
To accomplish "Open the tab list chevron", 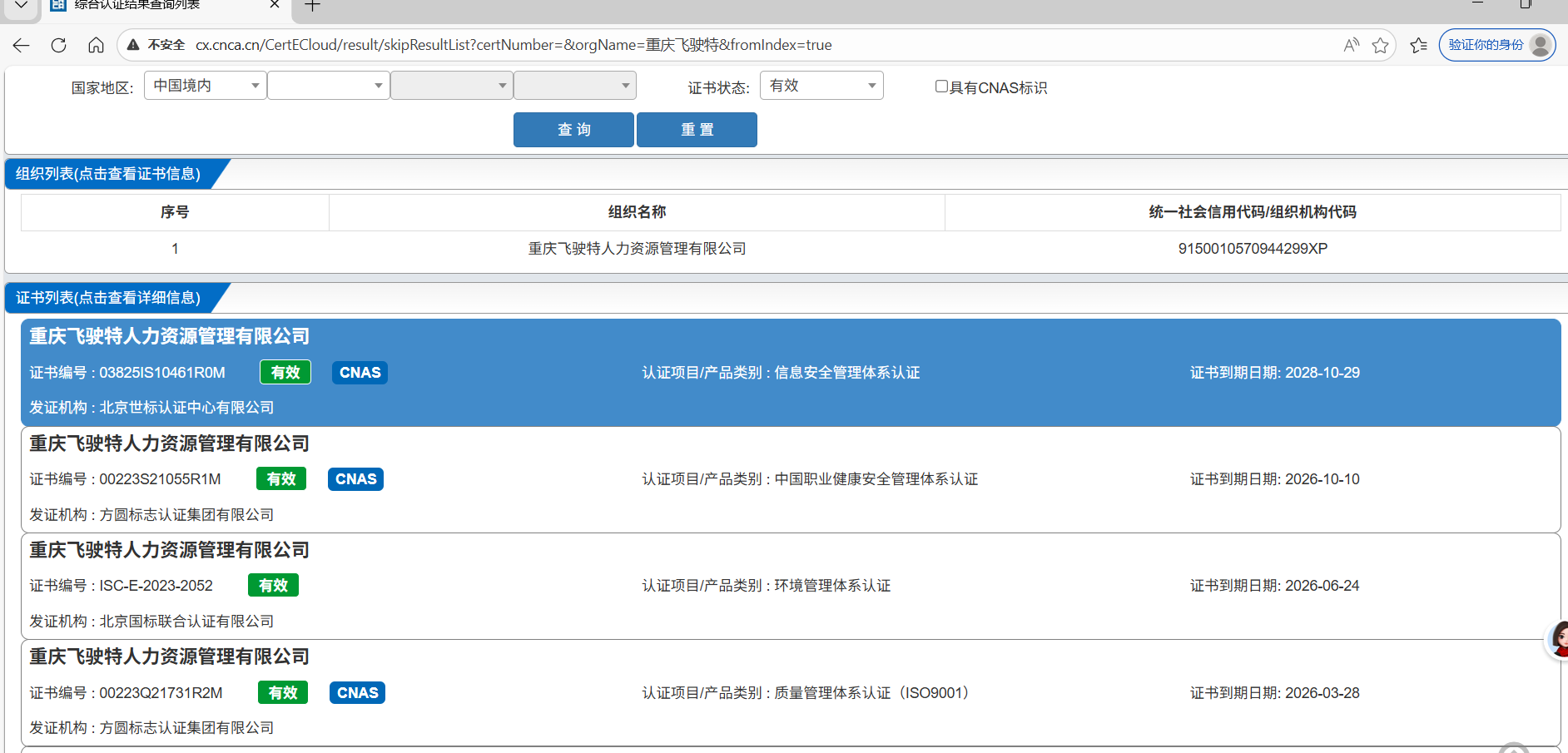I will coord(22,5).
